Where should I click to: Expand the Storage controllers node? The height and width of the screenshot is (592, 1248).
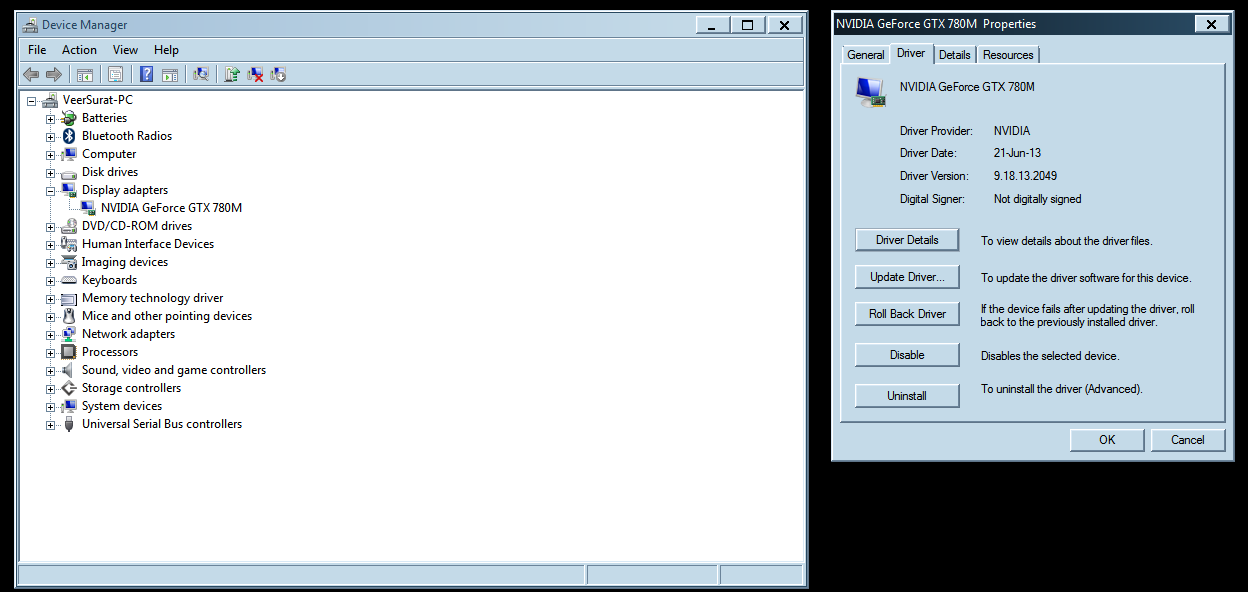pyautogui.click(x=50, y=389)
